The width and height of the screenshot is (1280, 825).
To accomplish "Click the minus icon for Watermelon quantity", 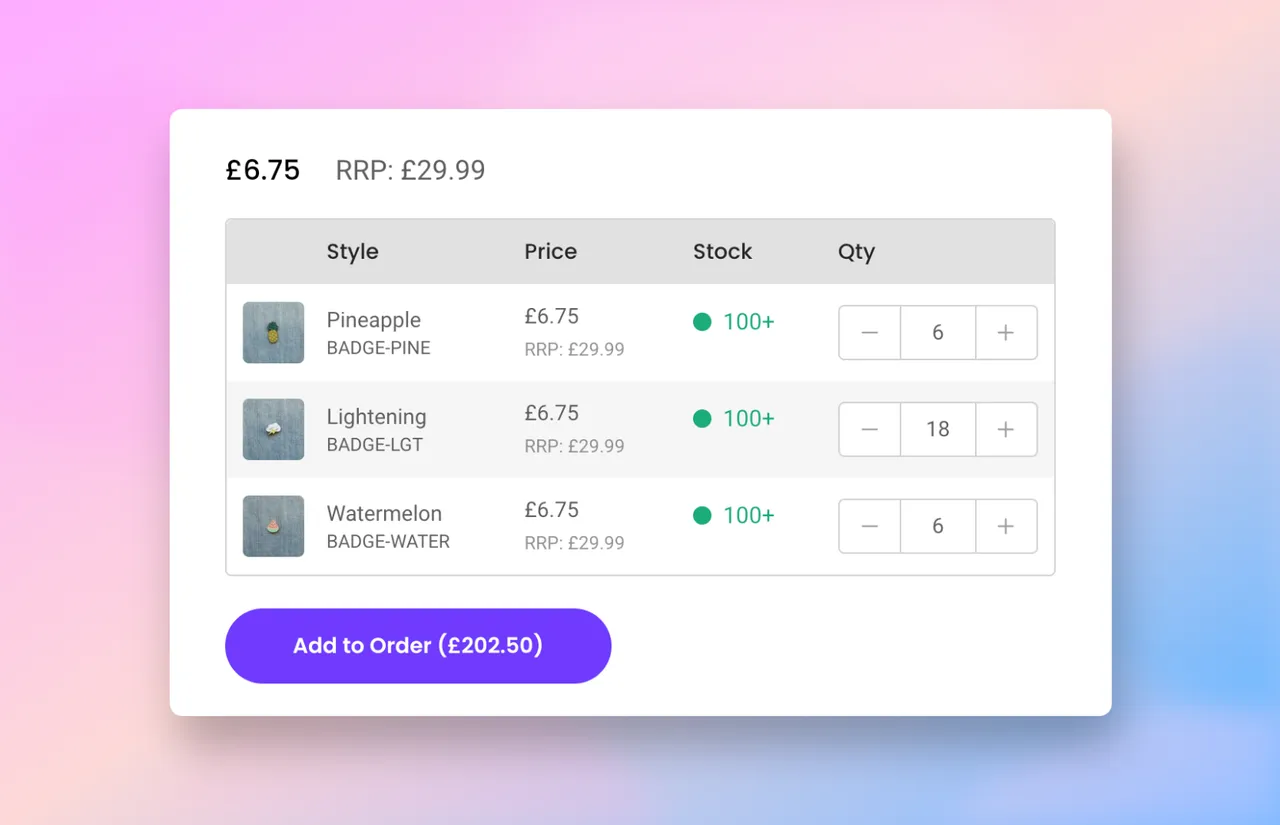I will [869, 526].
